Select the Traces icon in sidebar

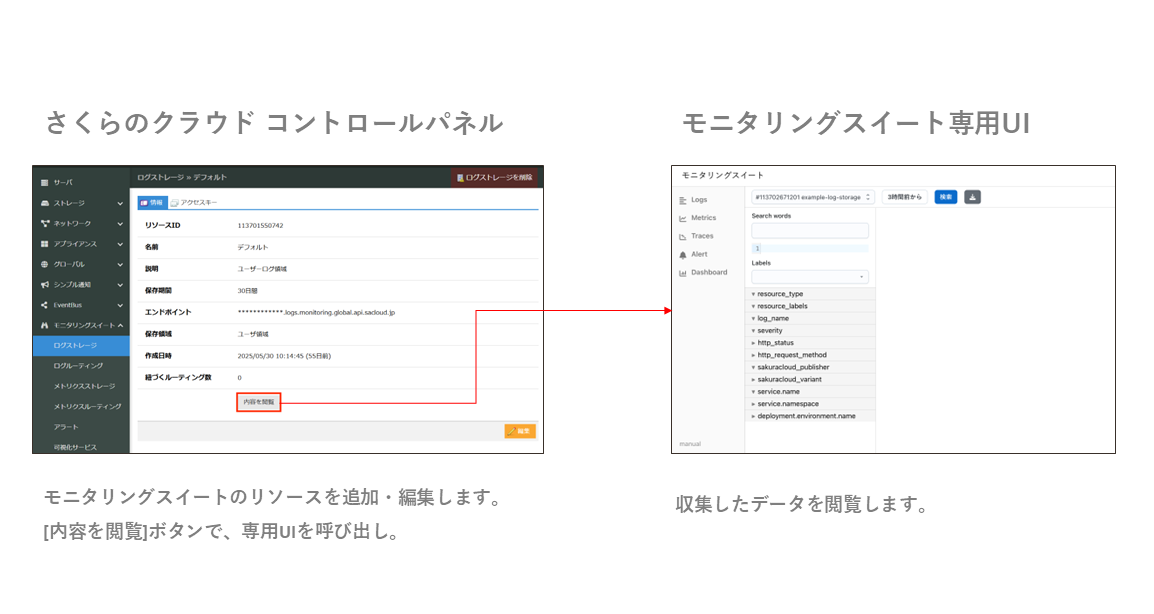(x=683, y=236)
